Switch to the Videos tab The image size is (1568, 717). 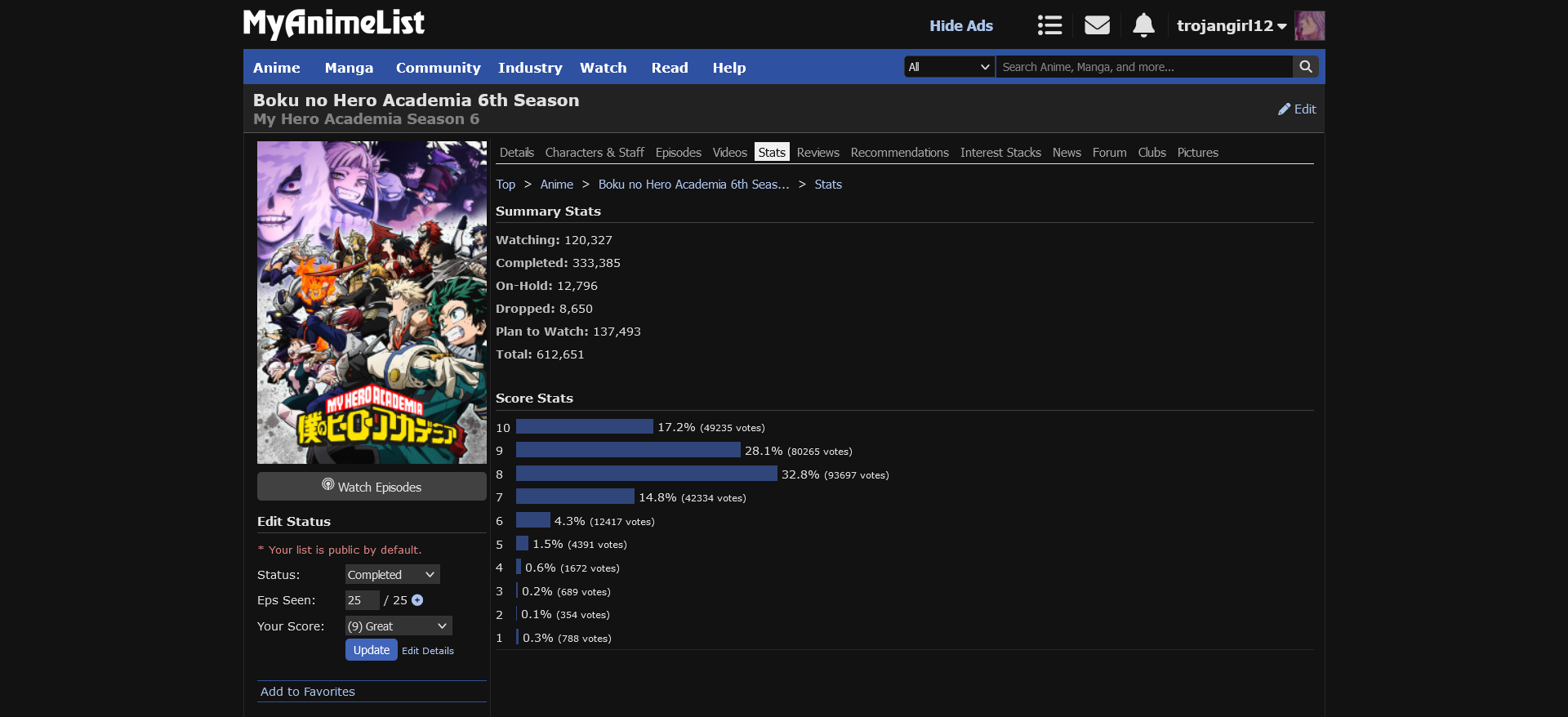[729, 153]
